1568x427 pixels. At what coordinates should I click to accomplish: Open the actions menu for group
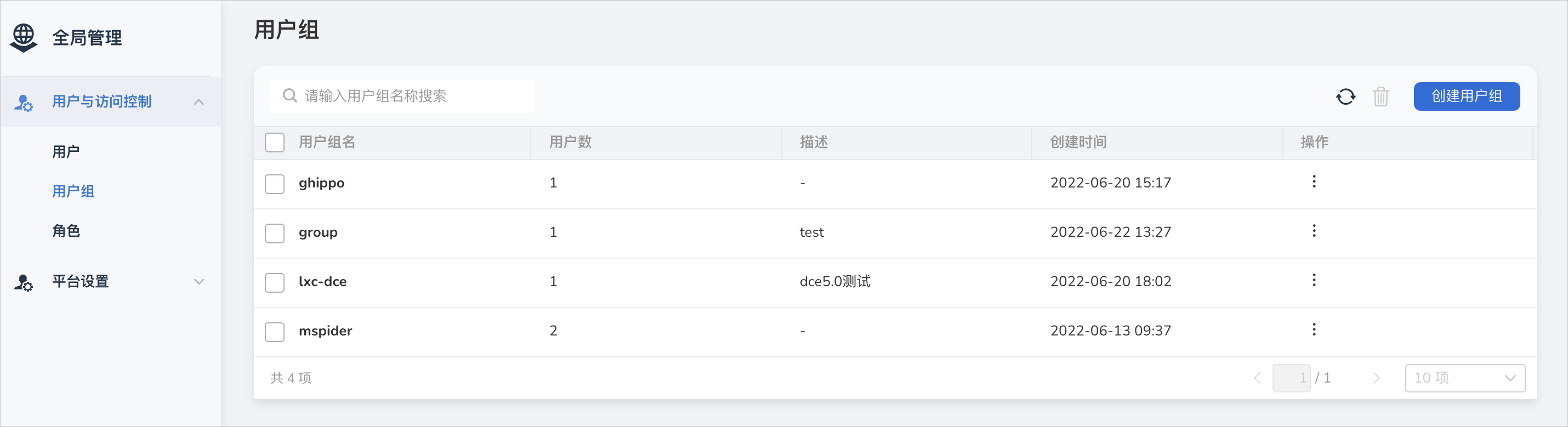tap(1314, 231)
